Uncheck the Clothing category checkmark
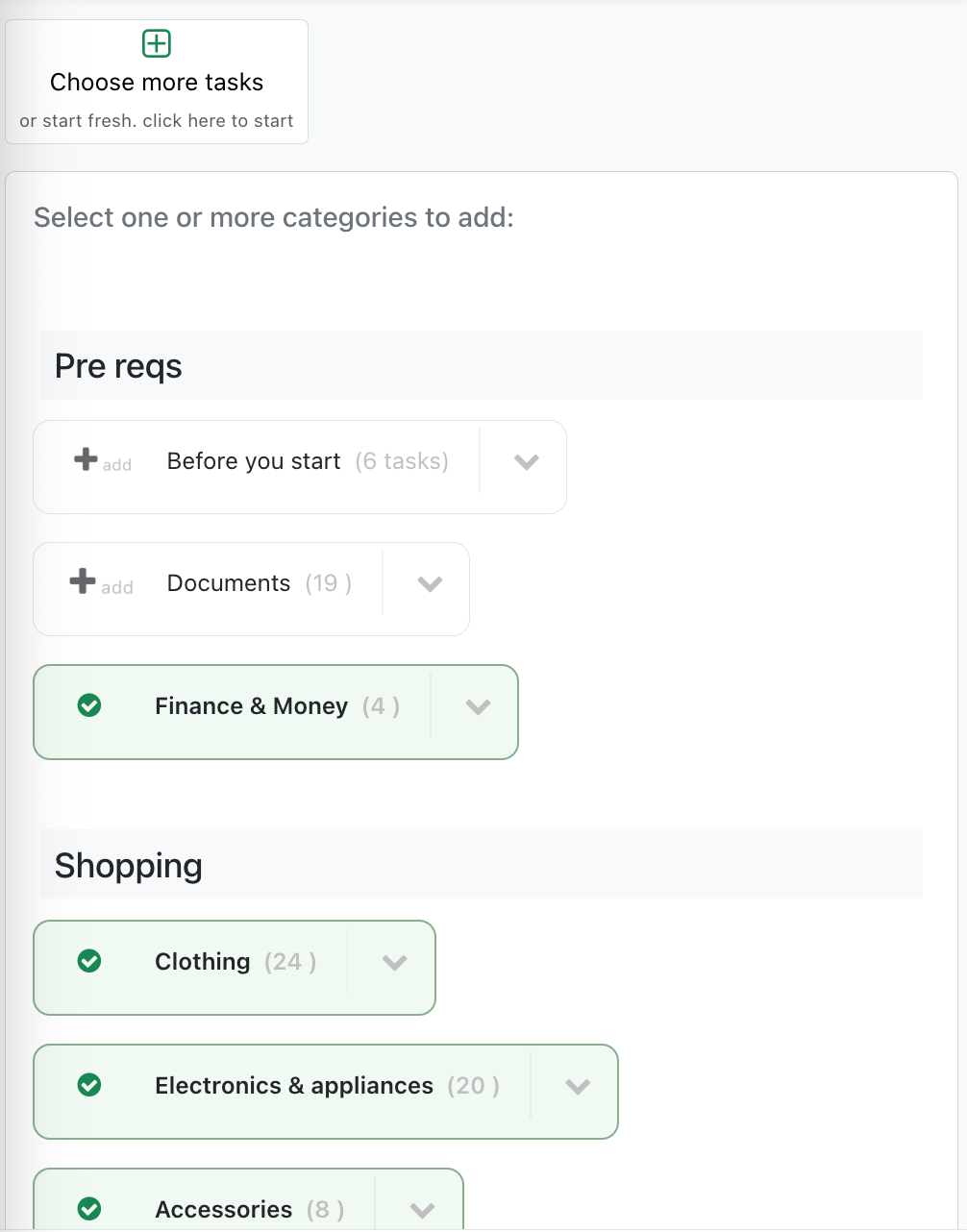 coord(89,961)
